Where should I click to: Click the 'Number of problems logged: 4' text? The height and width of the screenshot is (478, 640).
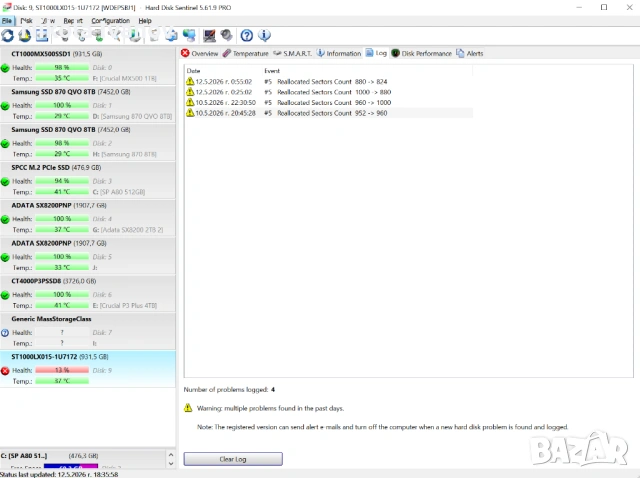click(x=229, y=389)
